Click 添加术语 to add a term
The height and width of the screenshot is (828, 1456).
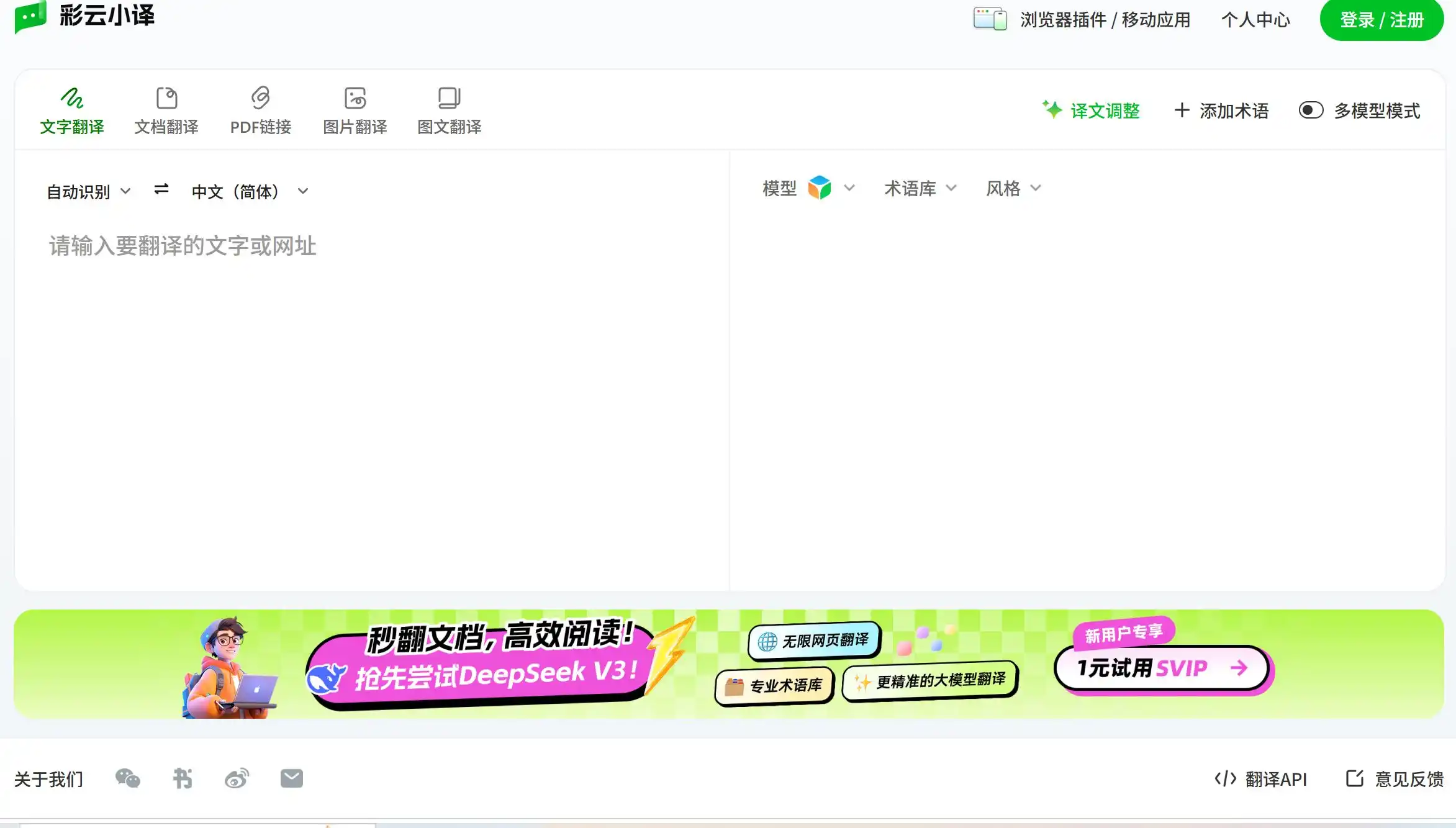coord(1221,110)
